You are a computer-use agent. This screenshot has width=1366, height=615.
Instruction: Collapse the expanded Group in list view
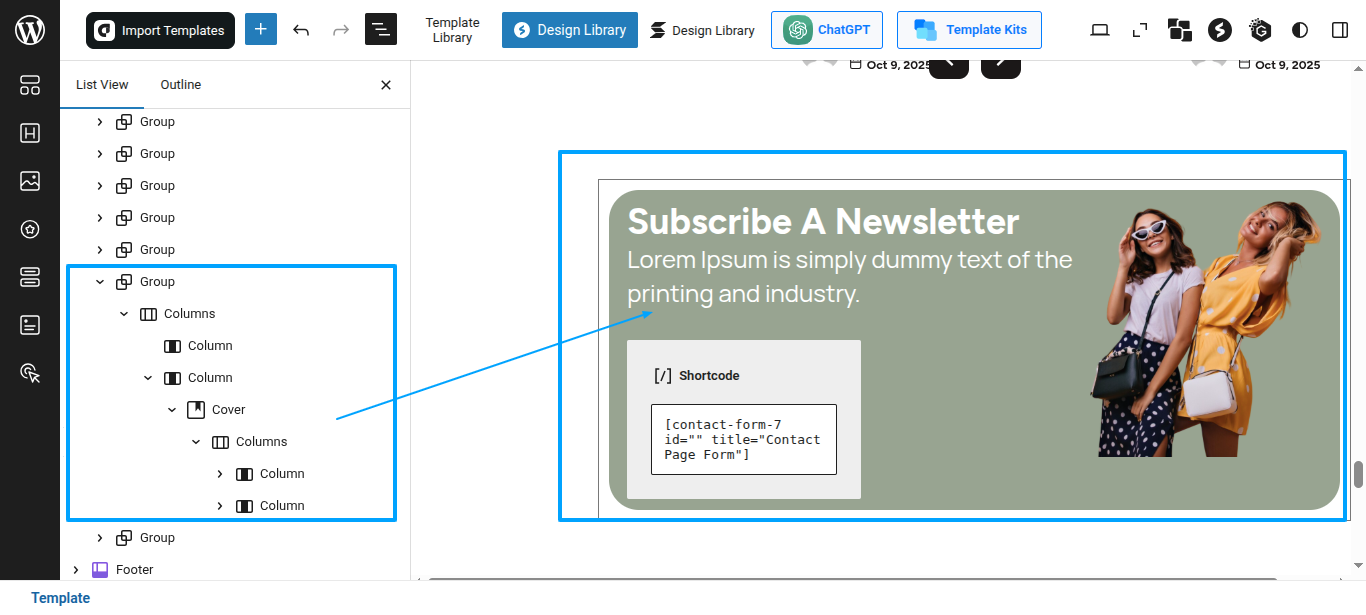[x=100, y=282]
